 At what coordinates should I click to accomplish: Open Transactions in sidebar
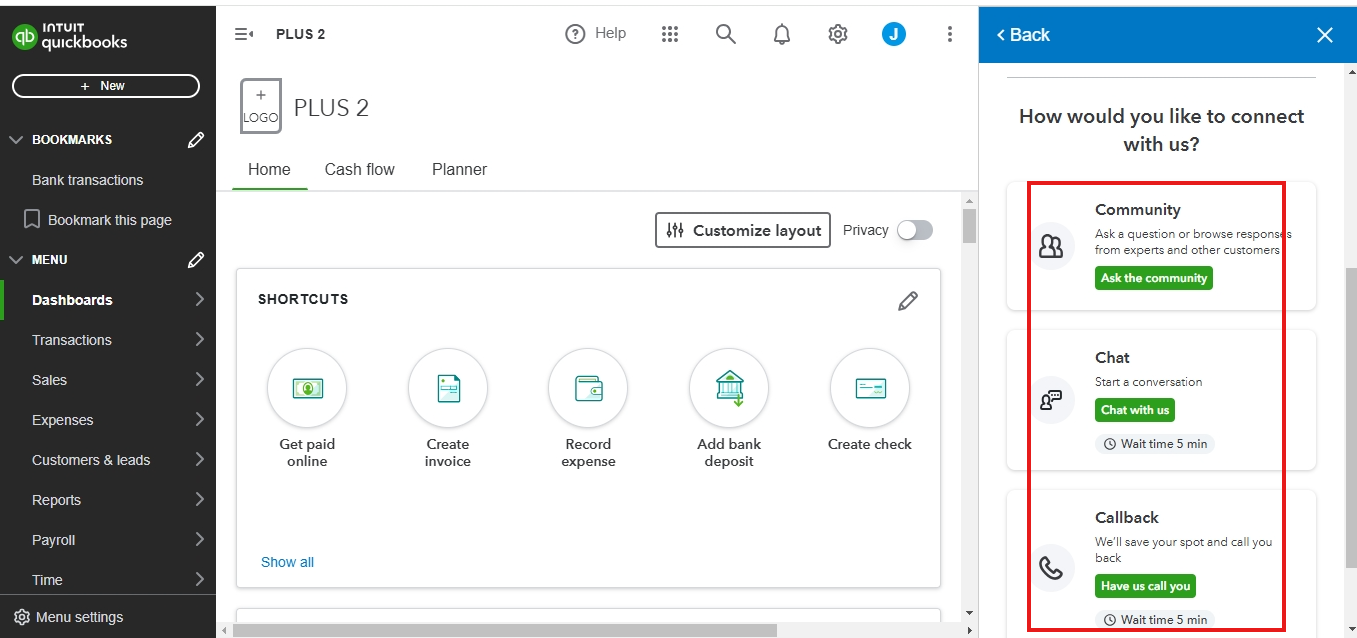coord(72,340)
